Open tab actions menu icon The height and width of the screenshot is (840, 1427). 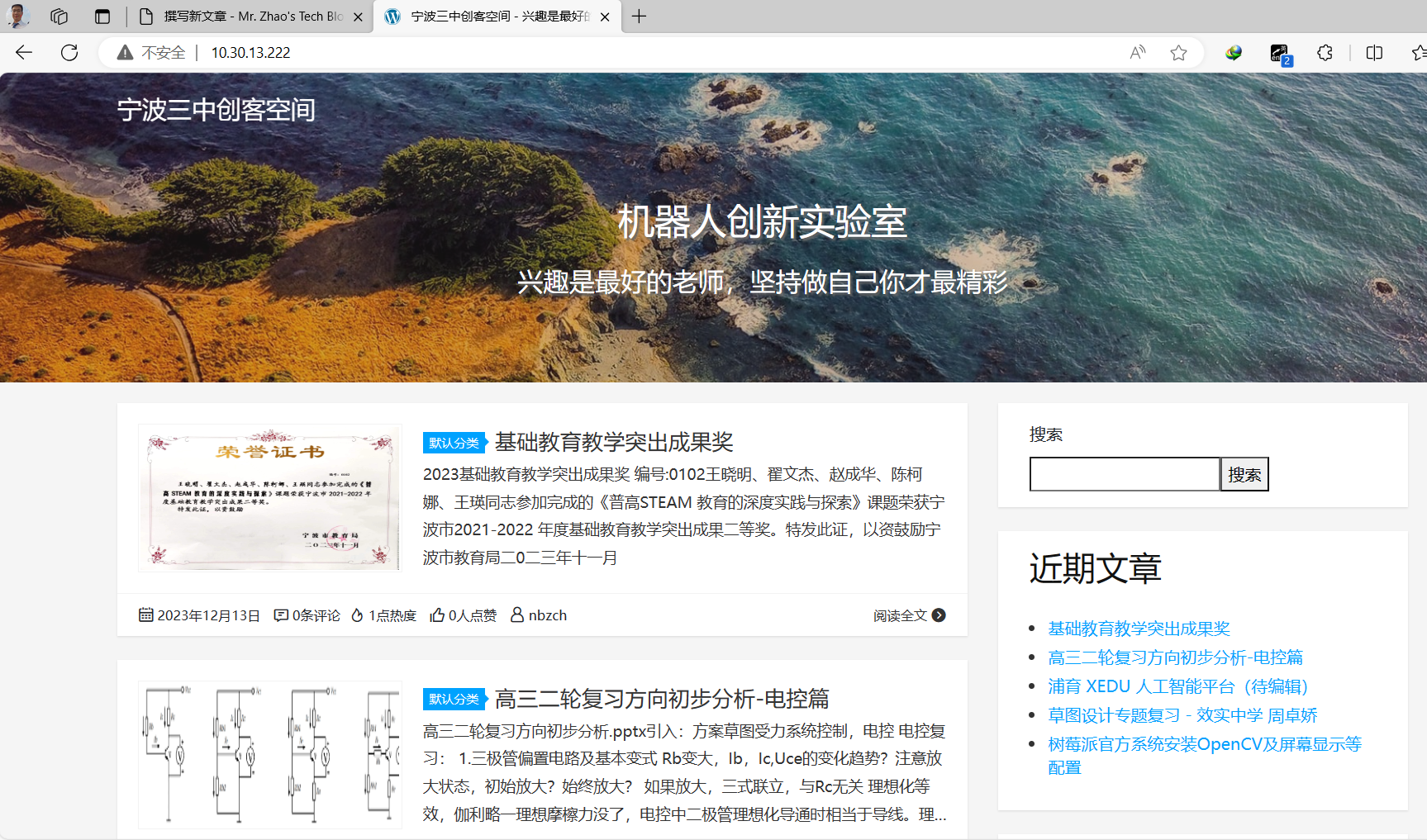pyautogui.click(x=102, y=17)
